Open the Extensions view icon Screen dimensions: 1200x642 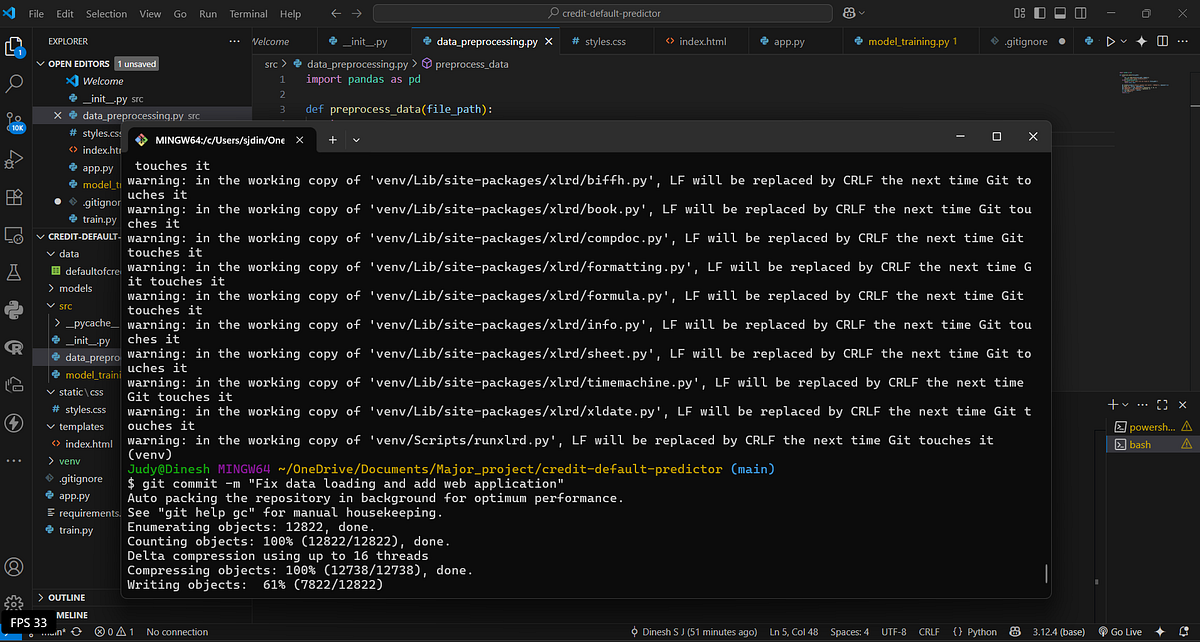click(x=14, y=197)
